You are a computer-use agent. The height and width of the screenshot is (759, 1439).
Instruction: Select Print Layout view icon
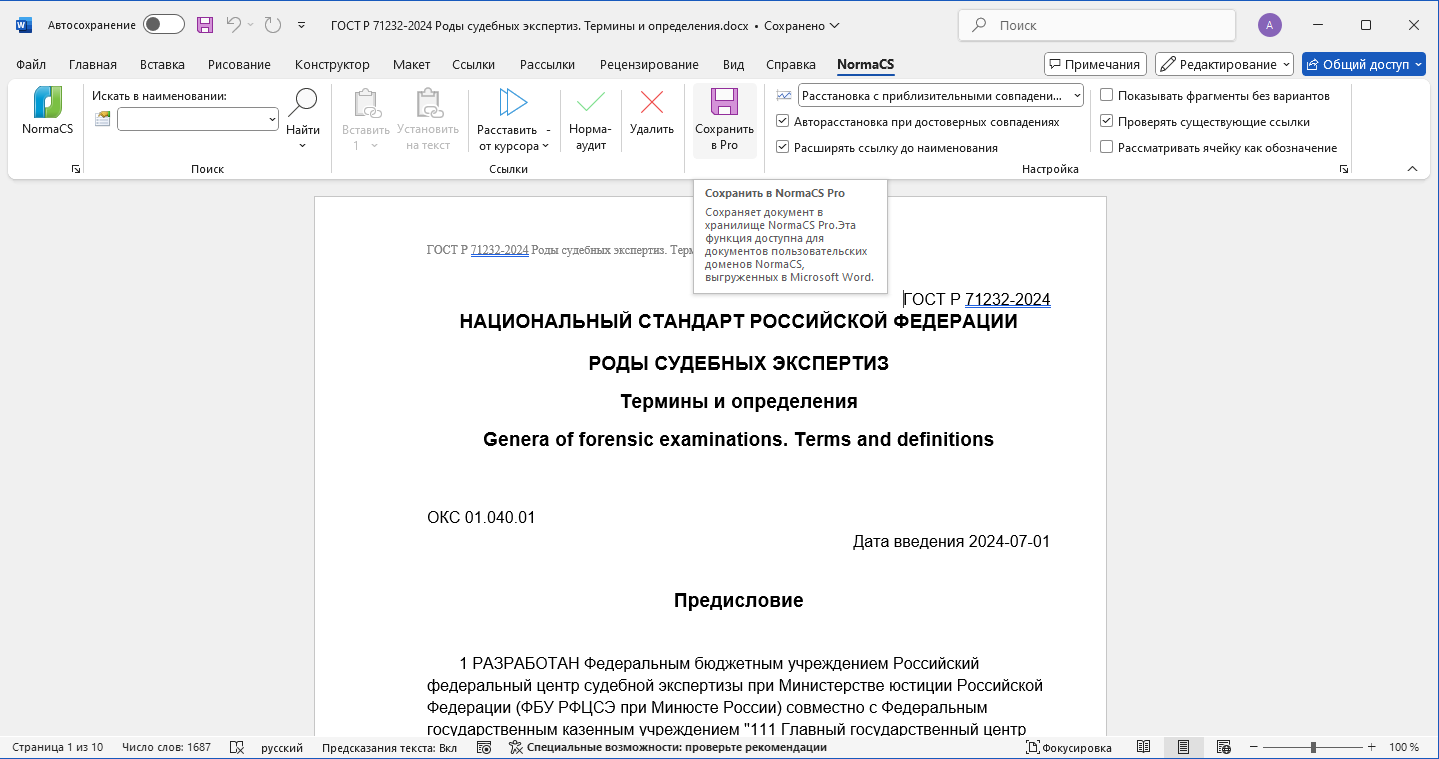tap(1183, 747)
